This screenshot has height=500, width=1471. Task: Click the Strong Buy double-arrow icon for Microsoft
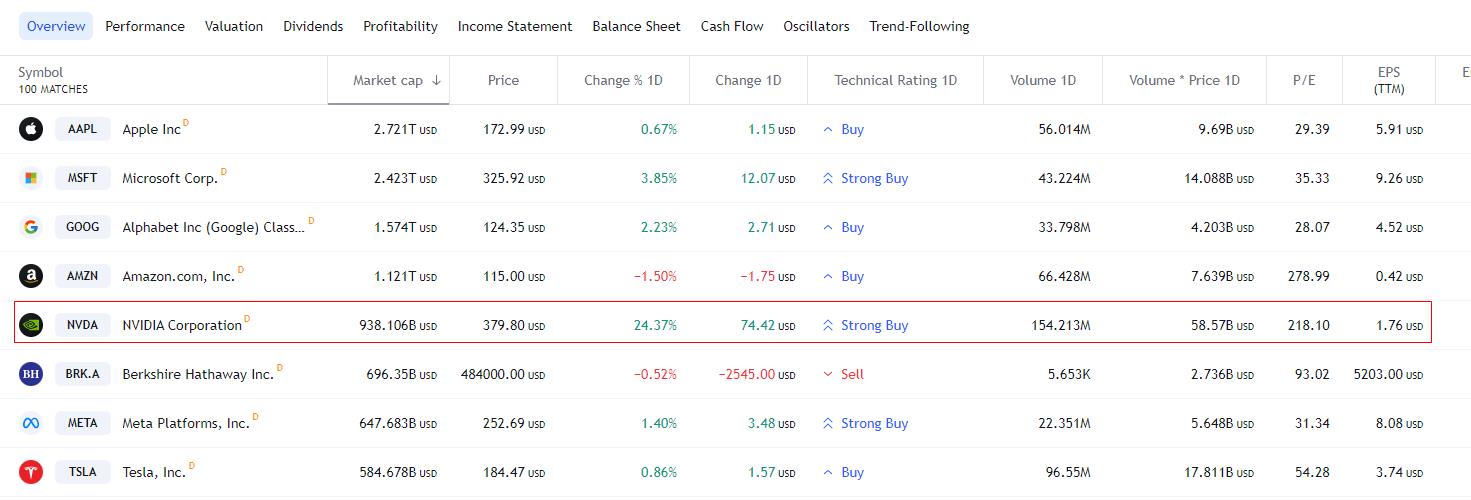tap(828, 178)
